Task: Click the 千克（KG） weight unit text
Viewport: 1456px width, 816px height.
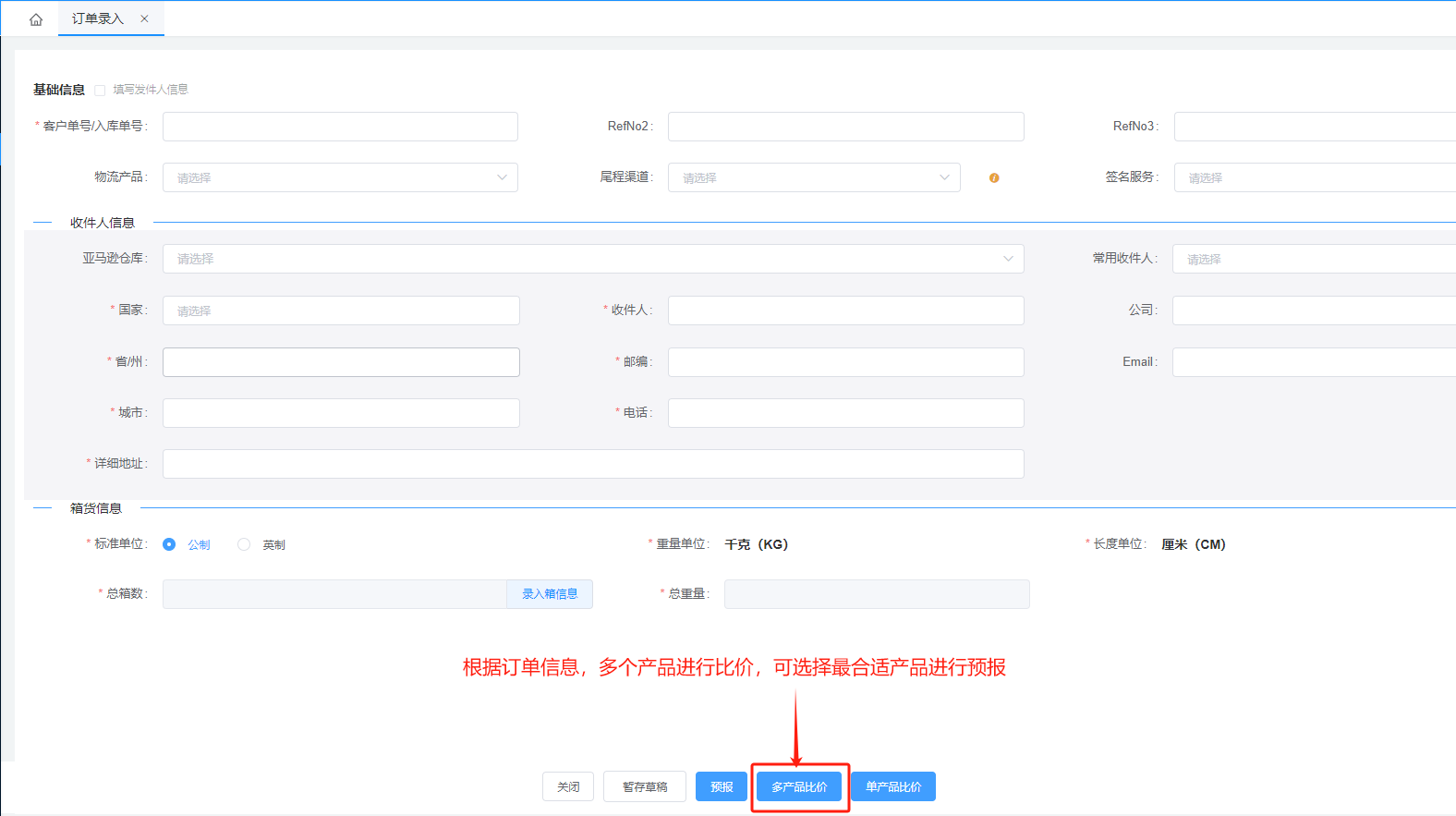Action: tap(757, 544)
